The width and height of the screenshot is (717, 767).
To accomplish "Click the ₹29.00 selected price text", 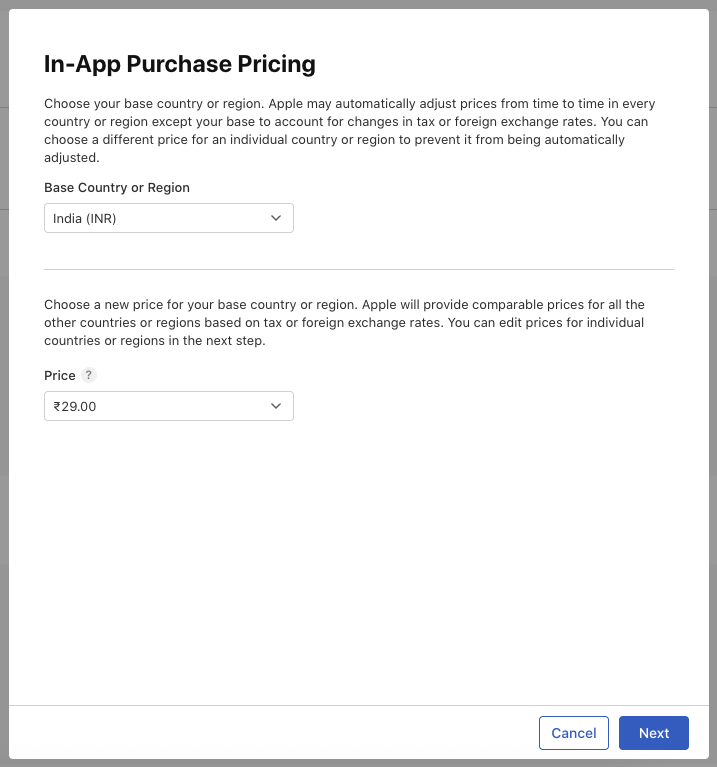I will (x=75, y=406).
